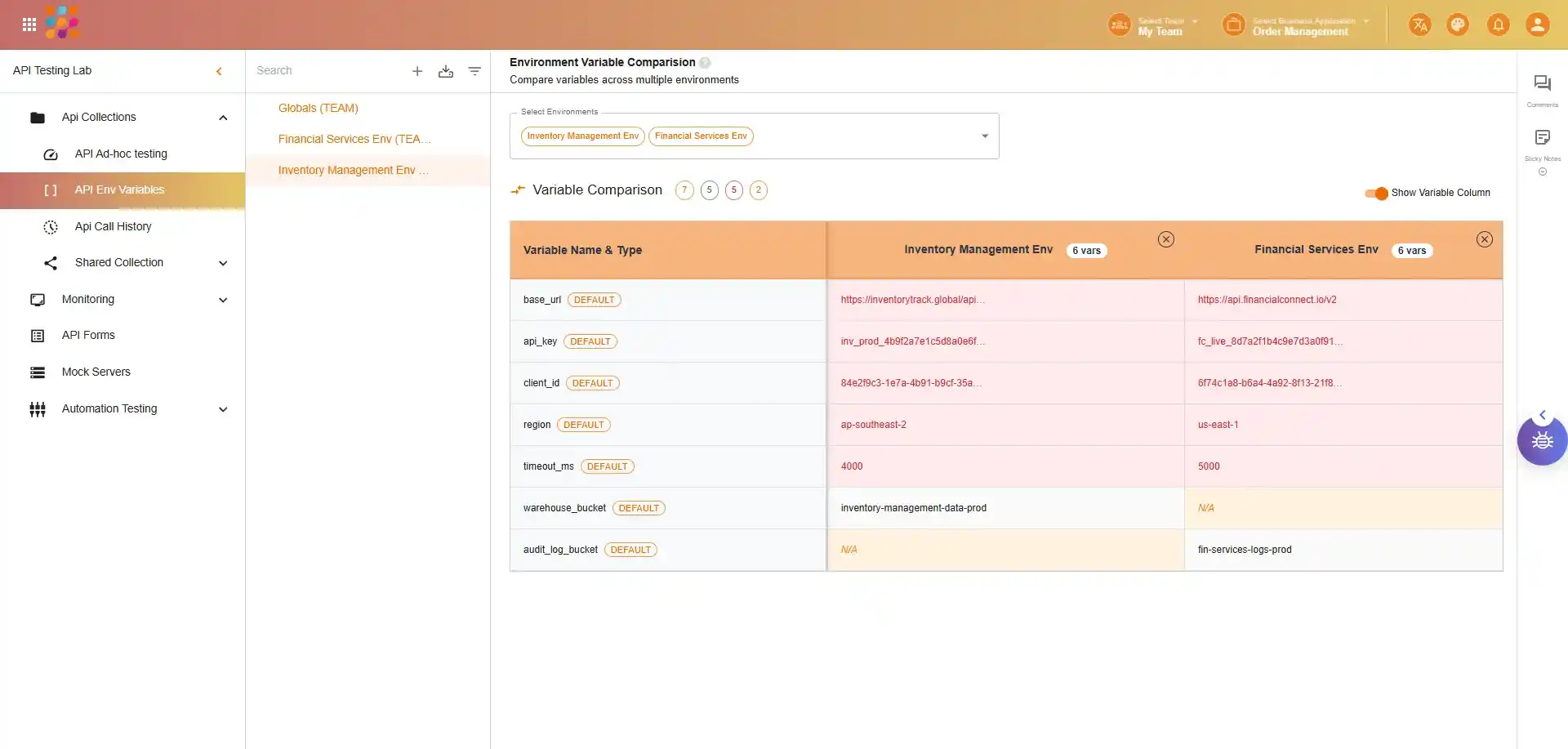1568x749 pixels.
Task: Open the notifications bell icon
Action: tap(1498, 25)
